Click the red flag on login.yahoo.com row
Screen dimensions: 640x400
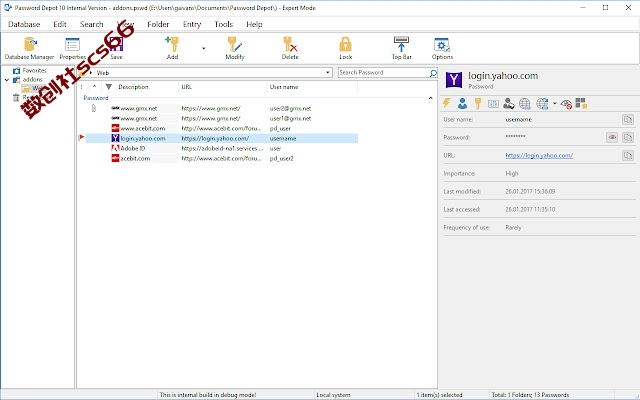[x=81, y=138]
